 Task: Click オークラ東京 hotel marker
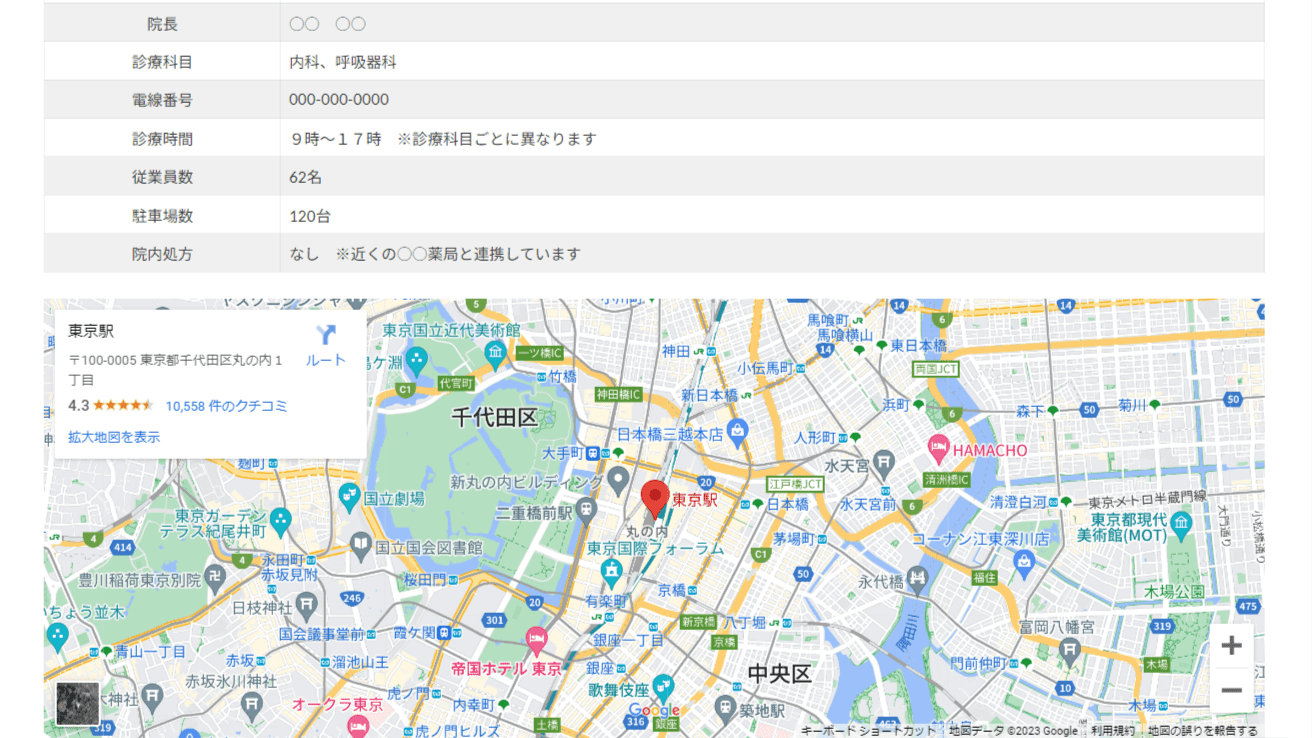(358, 726)
